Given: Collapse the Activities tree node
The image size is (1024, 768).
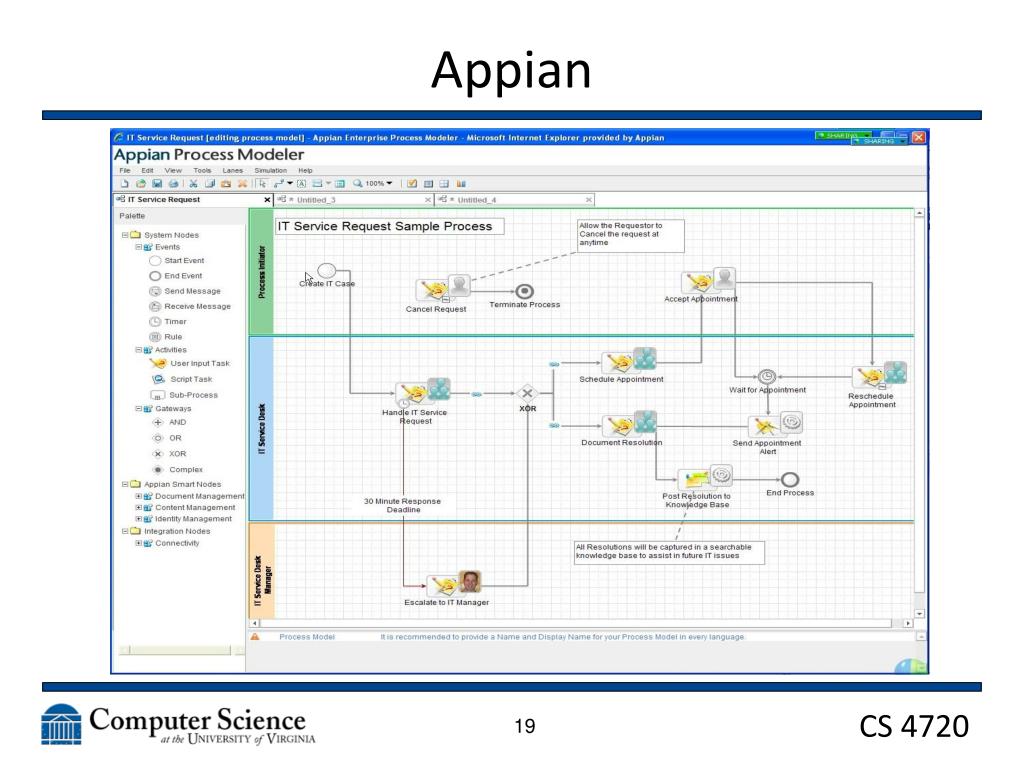Looking at the screenshot, I should point(138,350).
